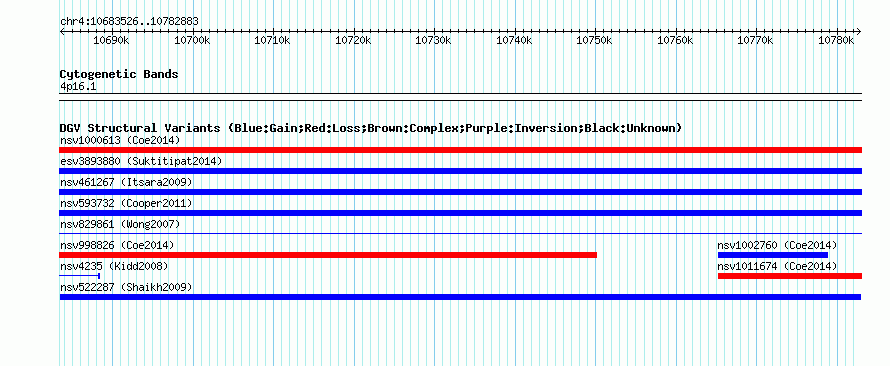The height and width of the screenshot is (366, 890).
Task: Click the 4p16.1 band label
Action: point(78,87)
